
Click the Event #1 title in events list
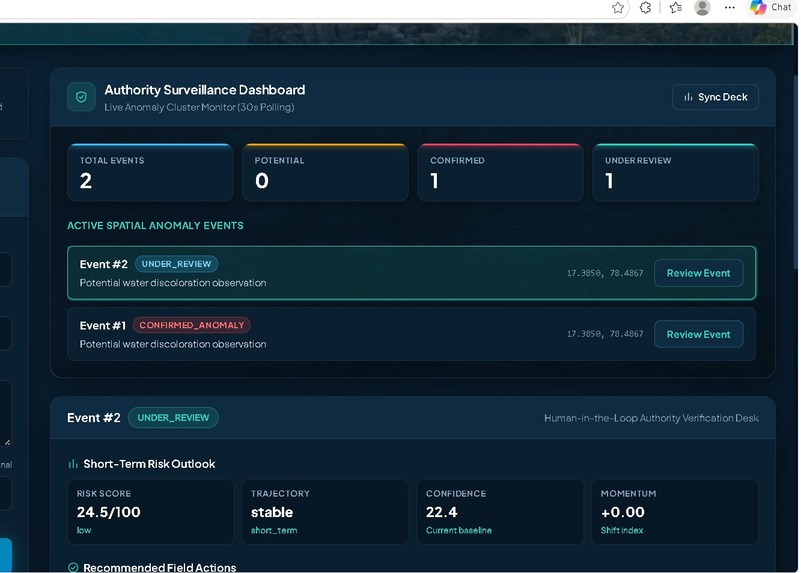[103, 326]
